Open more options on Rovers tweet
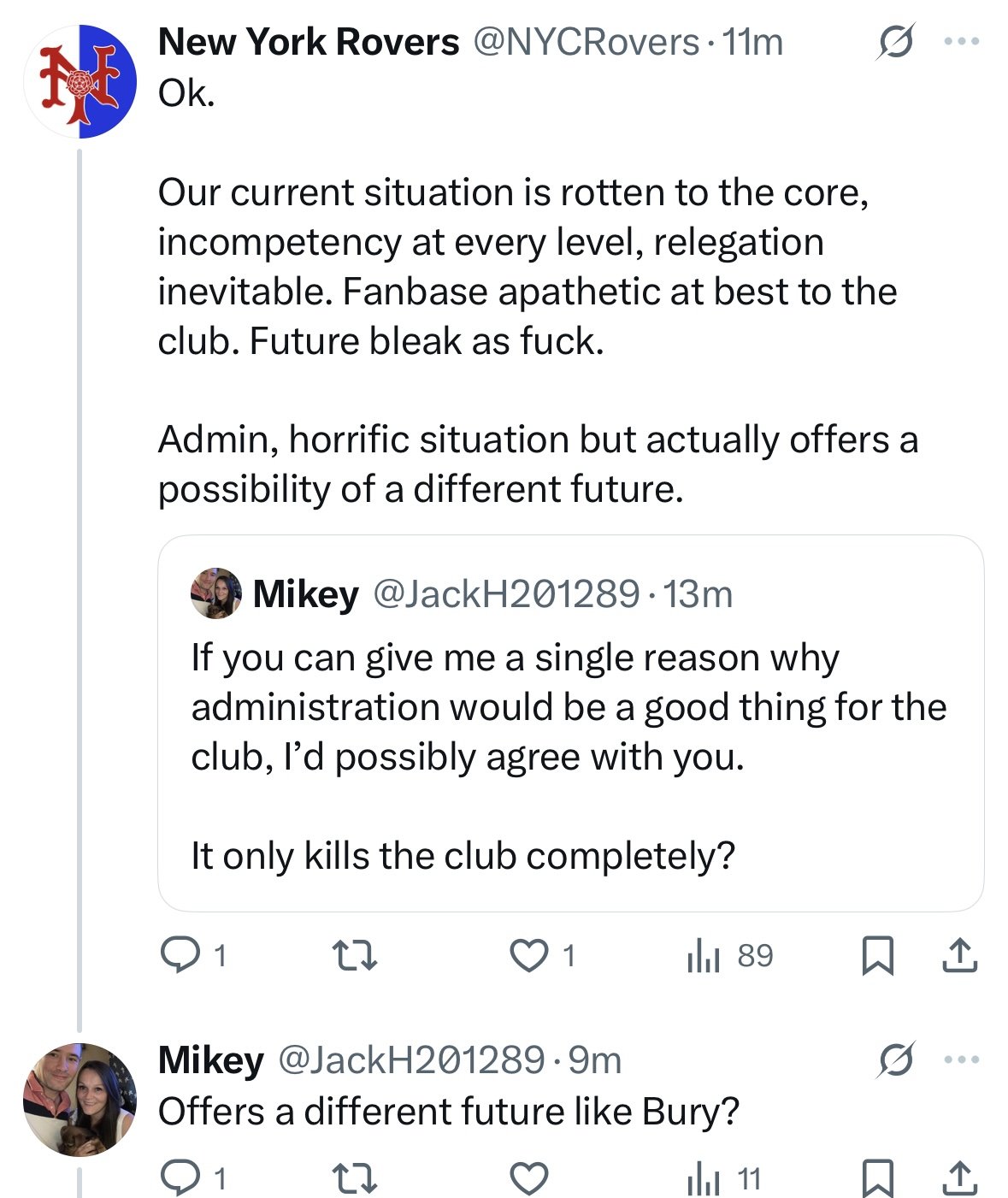This screenshot has width=1008, height=1198. click(961, 41)
